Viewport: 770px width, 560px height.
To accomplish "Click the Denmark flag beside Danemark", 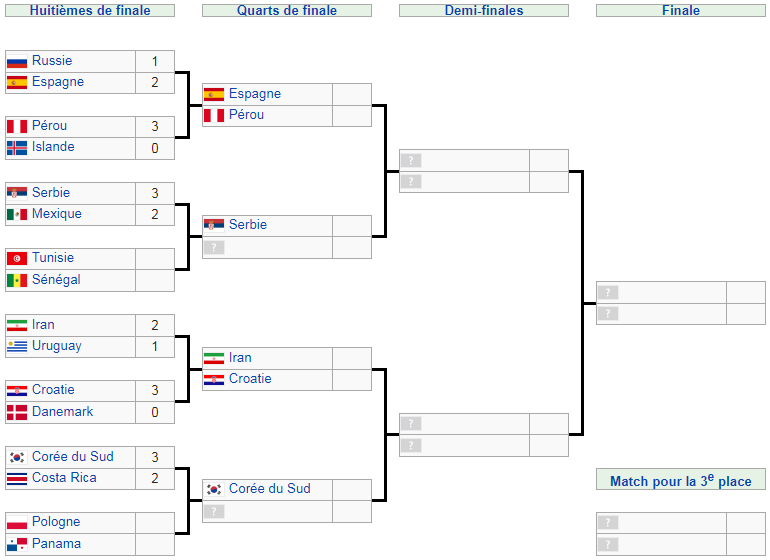I will pyautogui.click(x=17, y=412).
